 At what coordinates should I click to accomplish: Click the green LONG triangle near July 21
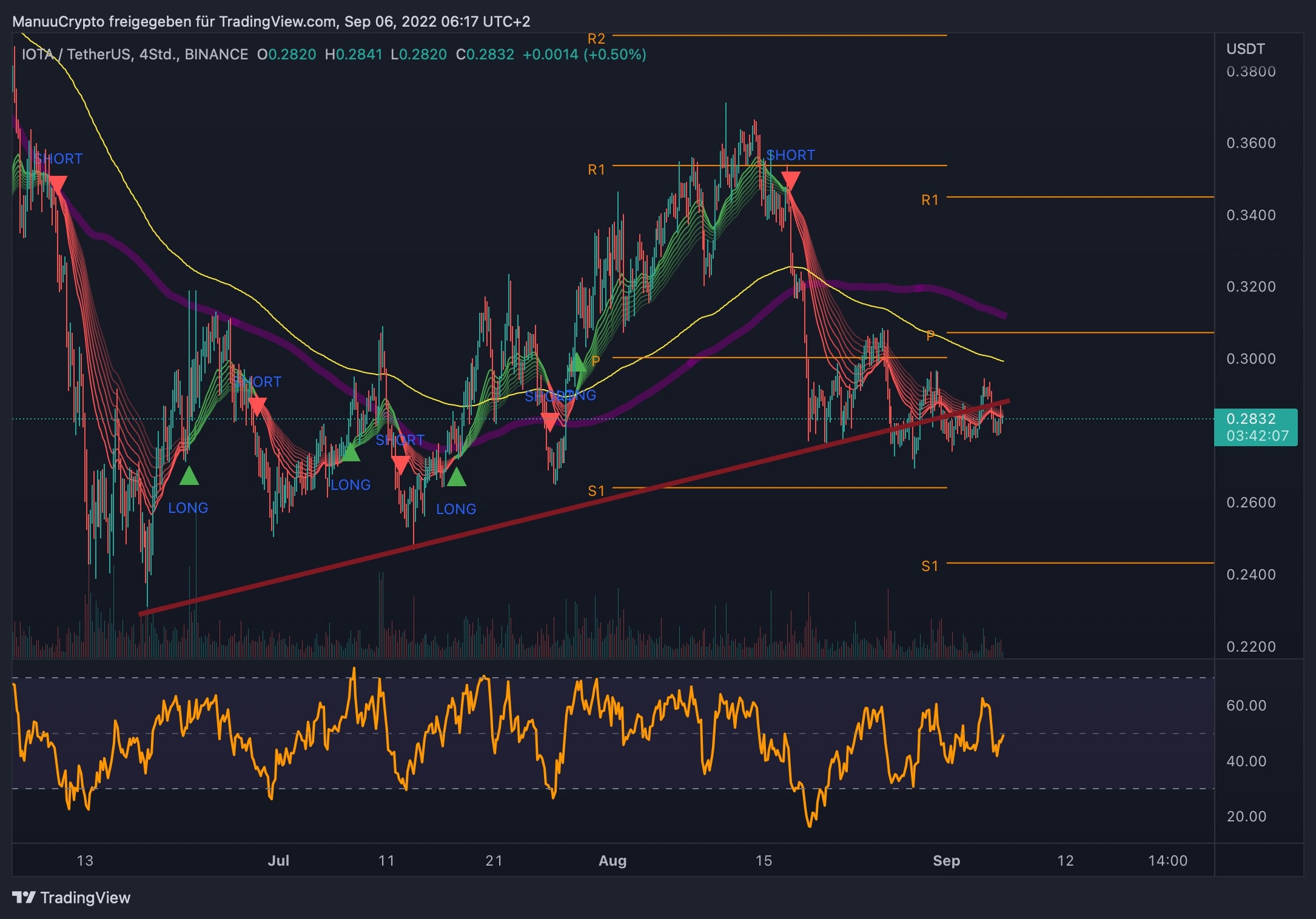pos(456,477)
